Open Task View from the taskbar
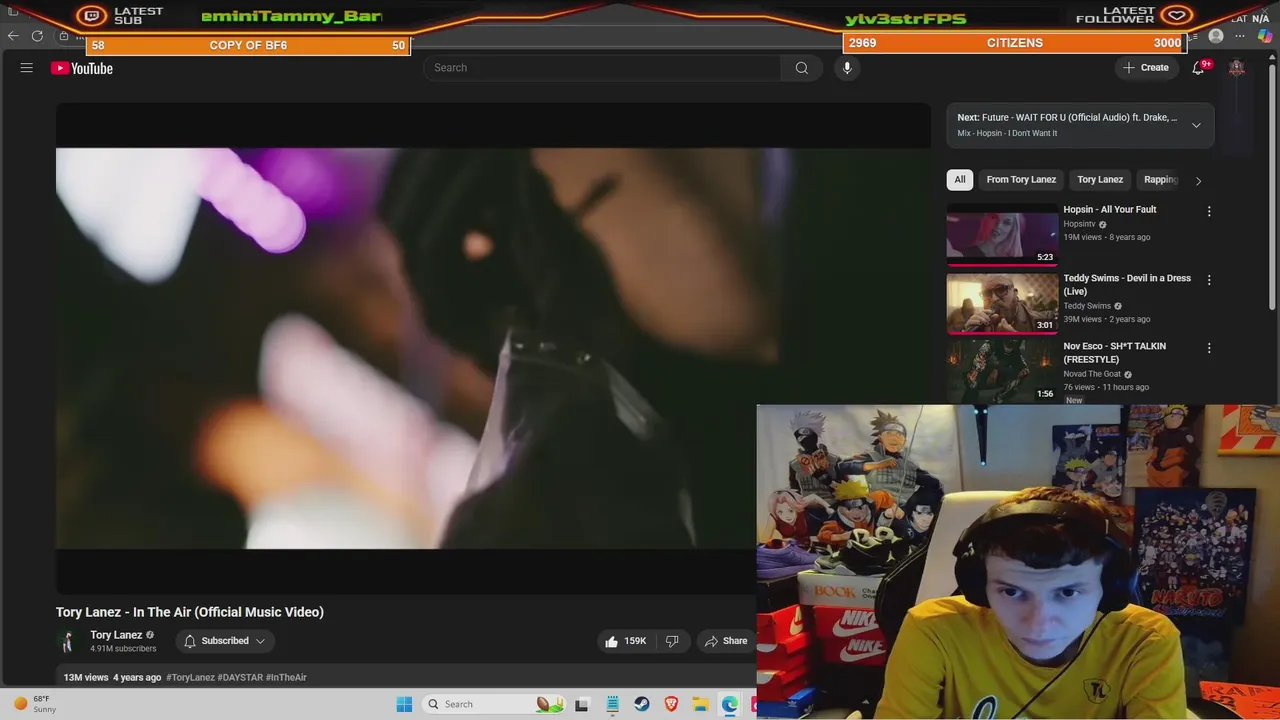 pos(582,704)
